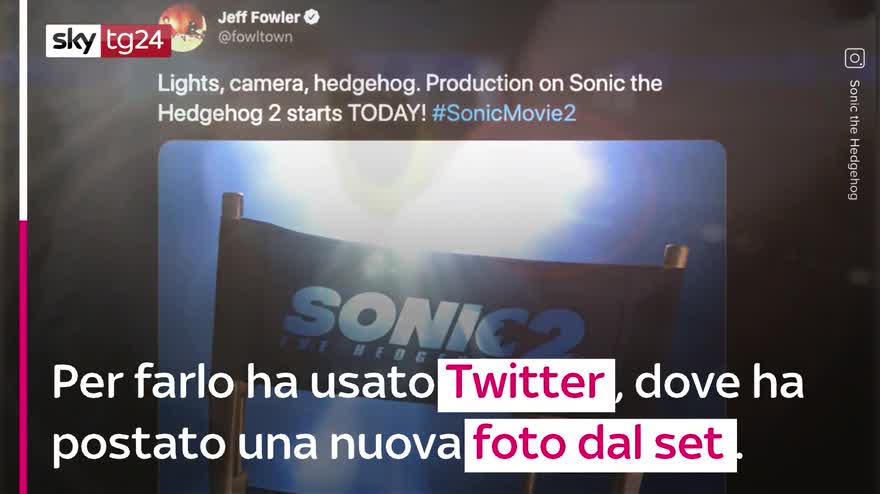The height and width of the screenshot is (494, 880).
Task: Click the highlighted 'foto dal set' caption
Action: coord(601,445)
